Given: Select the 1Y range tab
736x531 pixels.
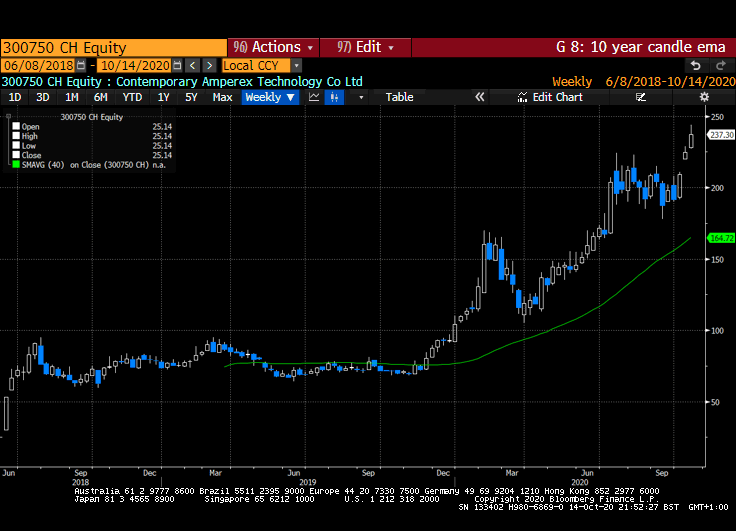Looking at the screenshot, I should 163,97.
